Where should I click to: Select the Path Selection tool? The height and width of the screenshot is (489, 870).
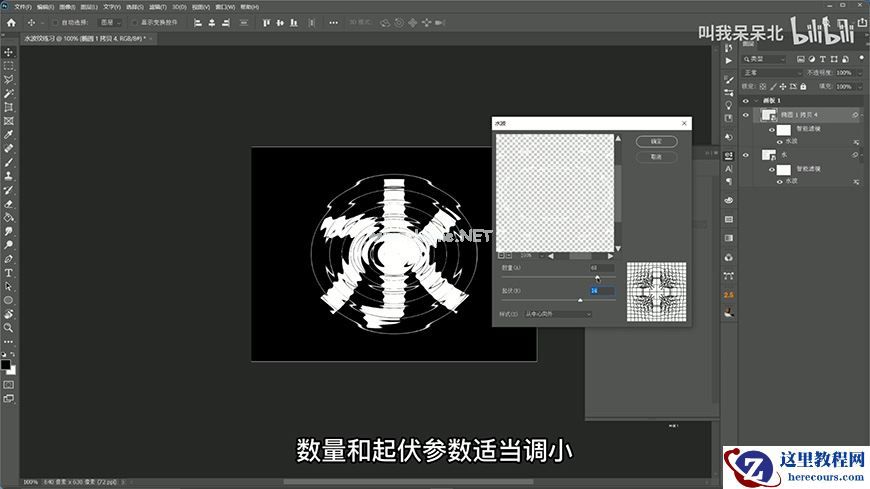click(8, 286)
